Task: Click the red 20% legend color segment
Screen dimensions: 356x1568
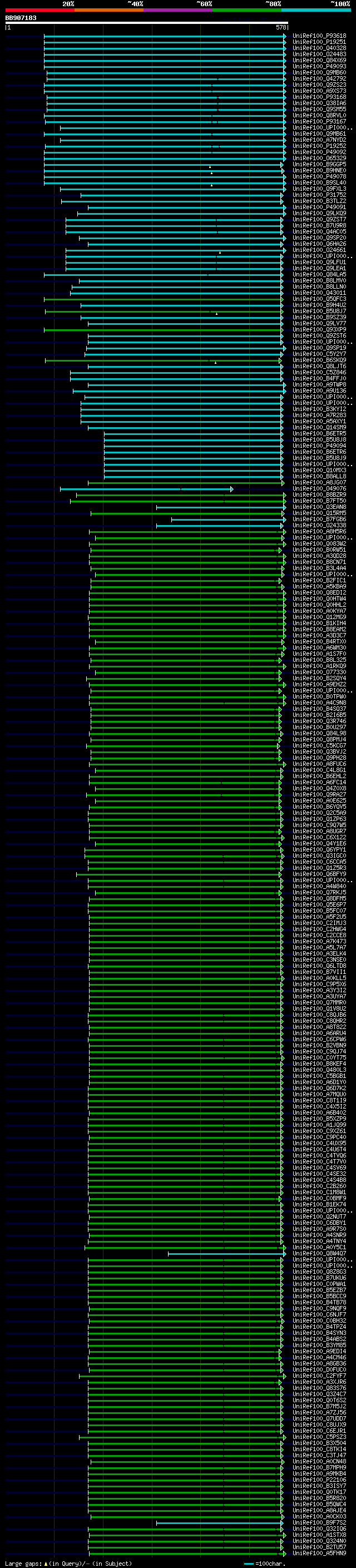Action: tap(39, 10)
